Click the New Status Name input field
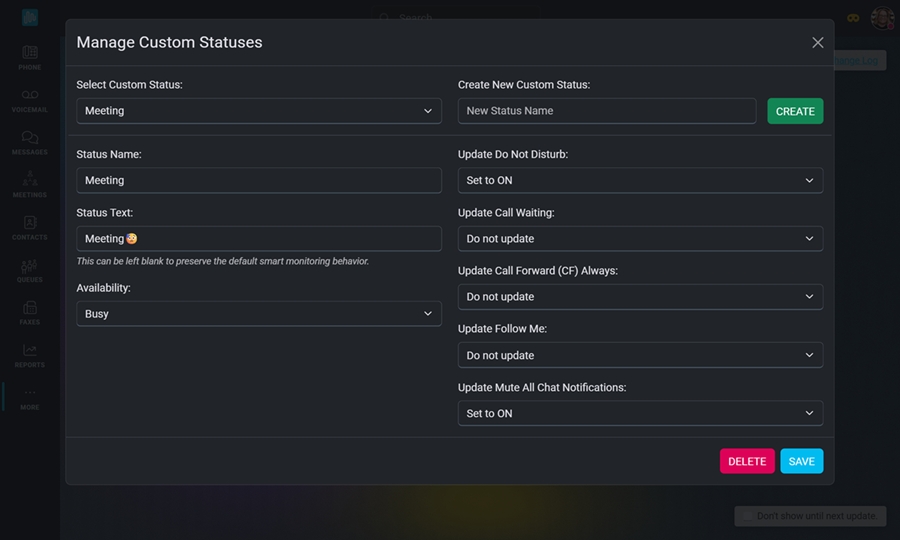This screenshot has width=900, height=540. pos(607,111)
